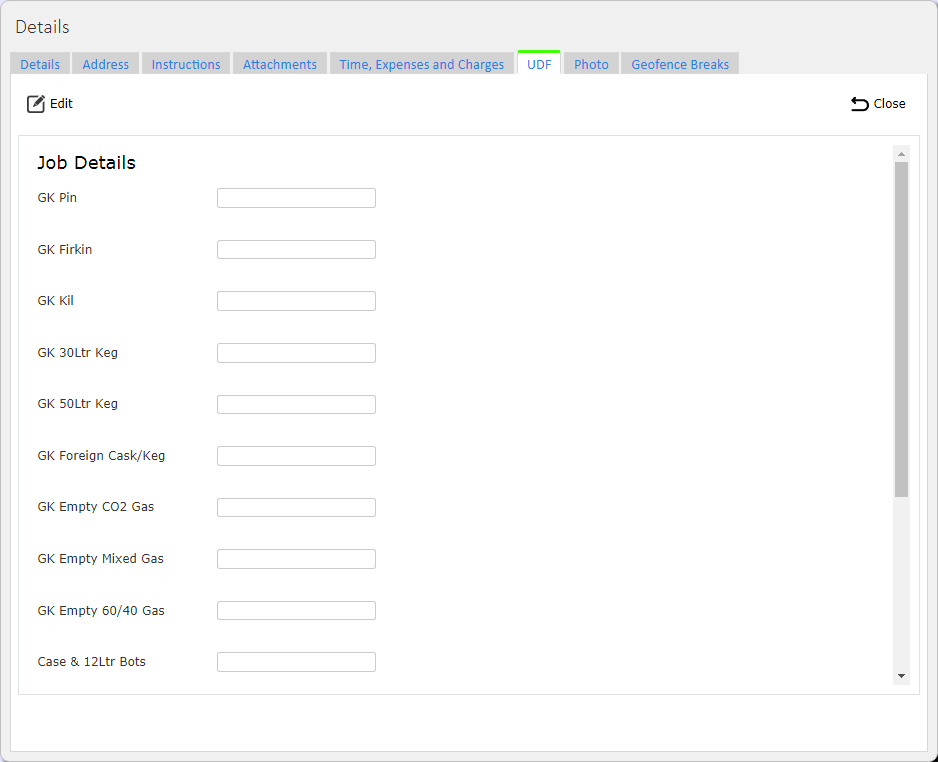
Task: Click the Edit pencil icon
Action: click(36, 104)
